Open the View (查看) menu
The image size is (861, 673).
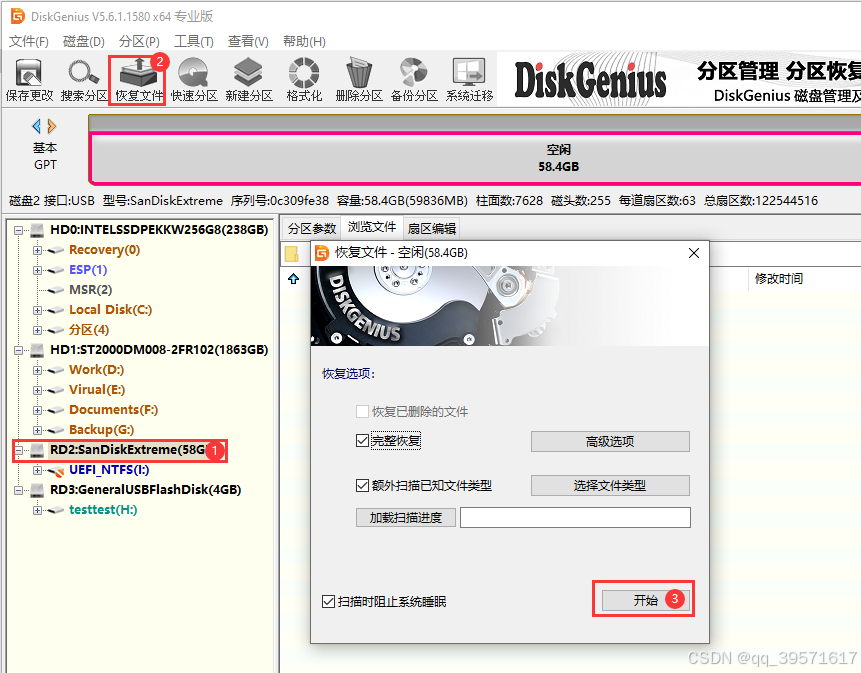click(248, 42)
